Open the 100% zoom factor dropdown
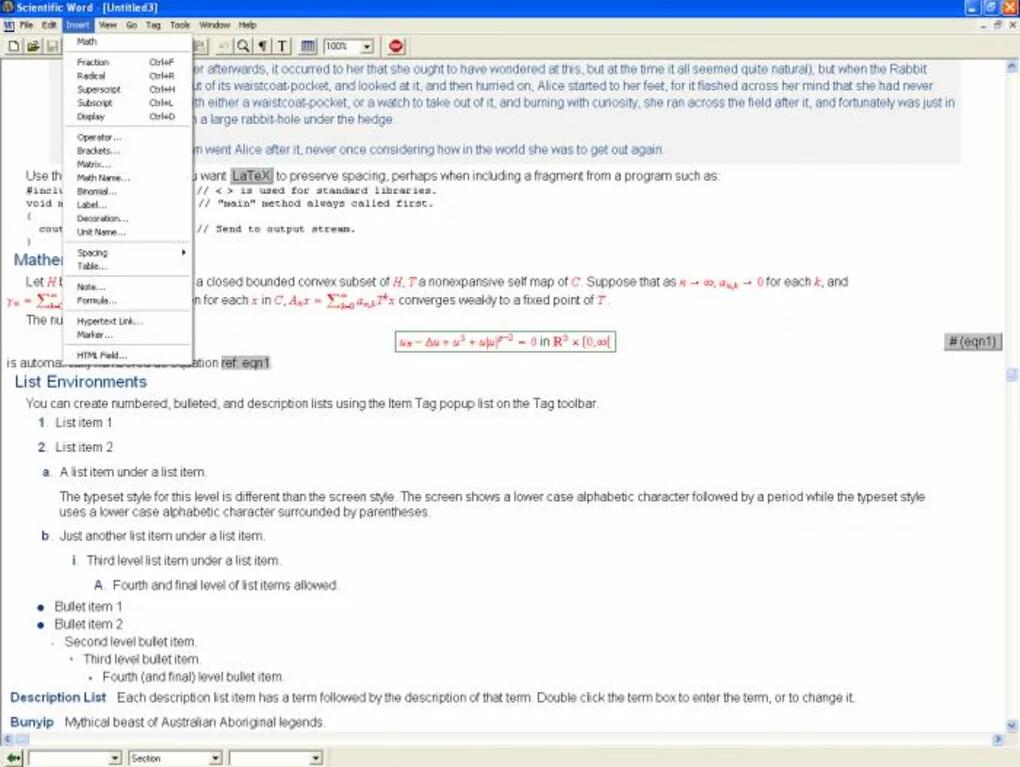The width and height of the screenshot is (1020, 767). 367,46
